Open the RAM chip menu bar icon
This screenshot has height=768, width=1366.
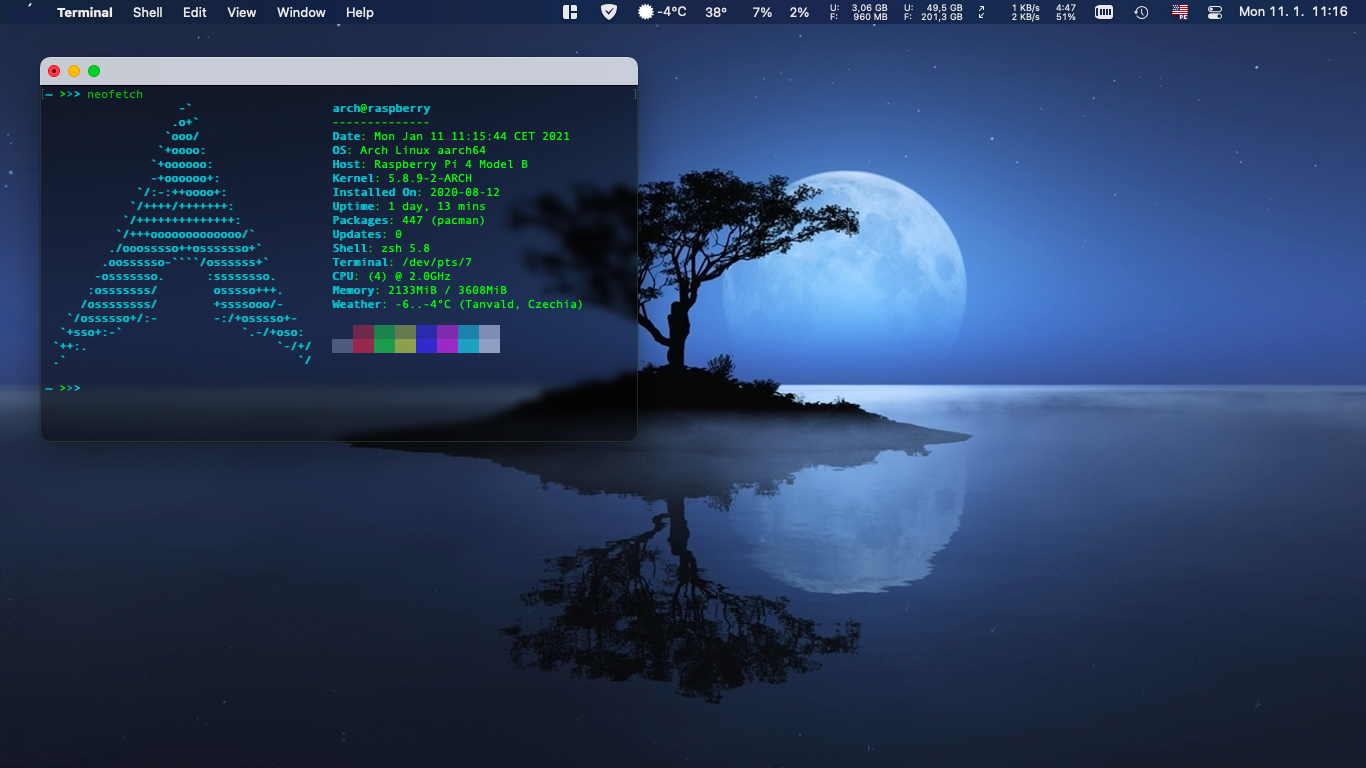click(1104, 12)
